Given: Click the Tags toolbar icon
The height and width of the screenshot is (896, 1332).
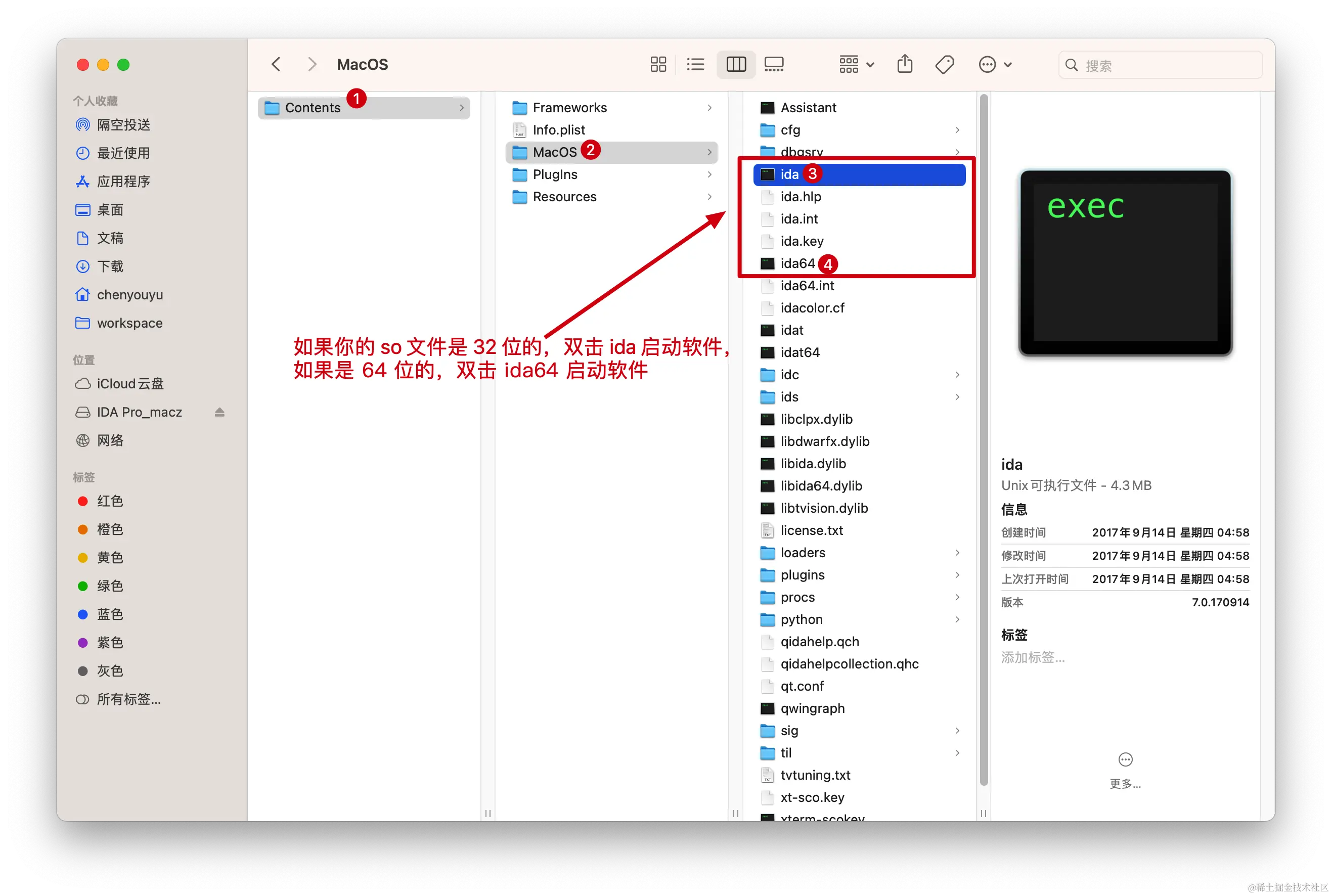Looking at the screenshot, I should click(944, 65).
